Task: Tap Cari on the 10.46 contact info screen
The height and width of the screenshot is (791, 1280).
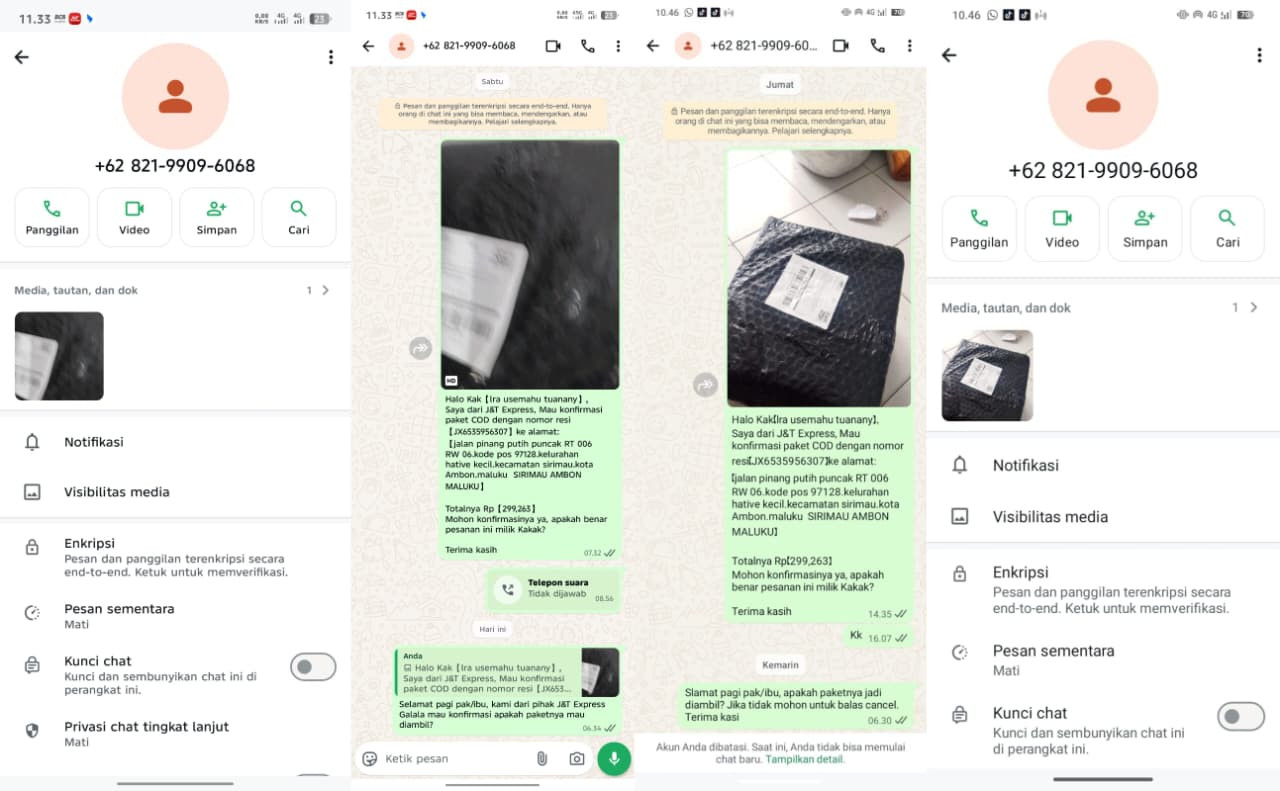Action: click(x=1228, y=229)
